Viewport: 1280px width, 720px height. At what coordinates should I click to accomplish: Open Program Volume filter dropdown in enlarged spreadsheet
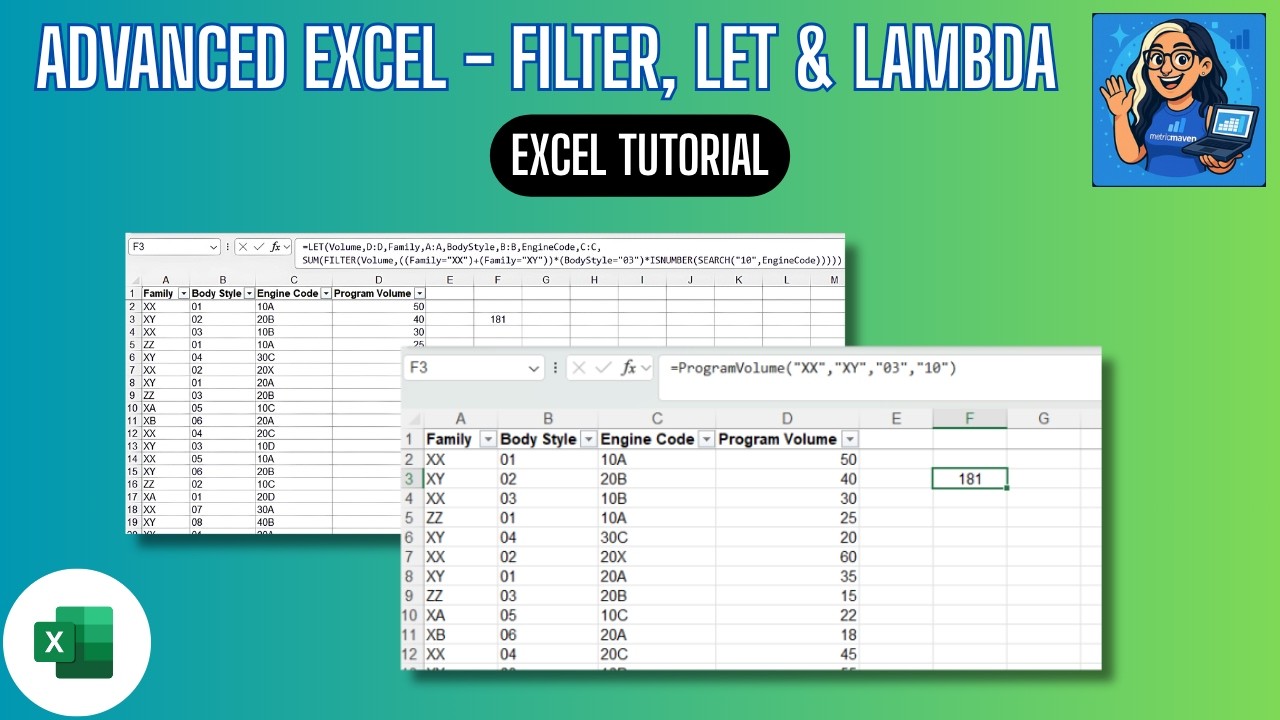click(850, 439)
